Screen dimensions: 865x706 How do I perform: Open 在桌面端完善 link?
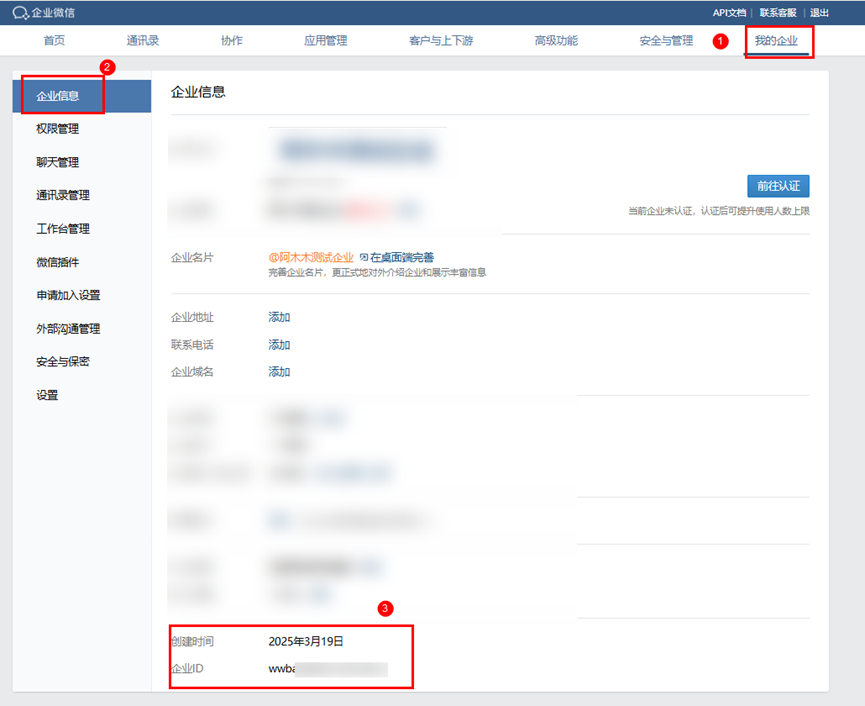coord(401,257)
